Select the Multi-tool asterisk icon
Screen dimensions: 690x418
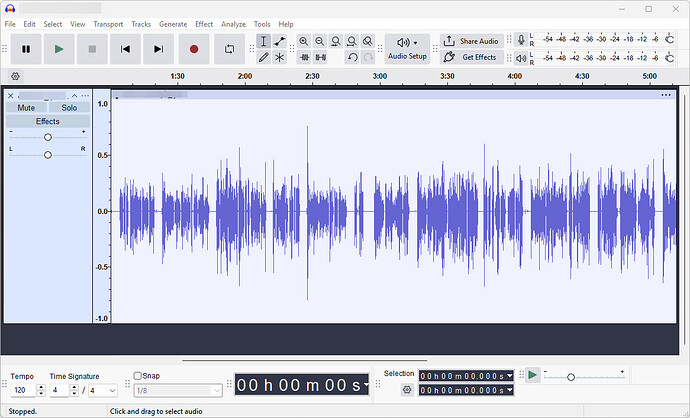pos(279,57)
